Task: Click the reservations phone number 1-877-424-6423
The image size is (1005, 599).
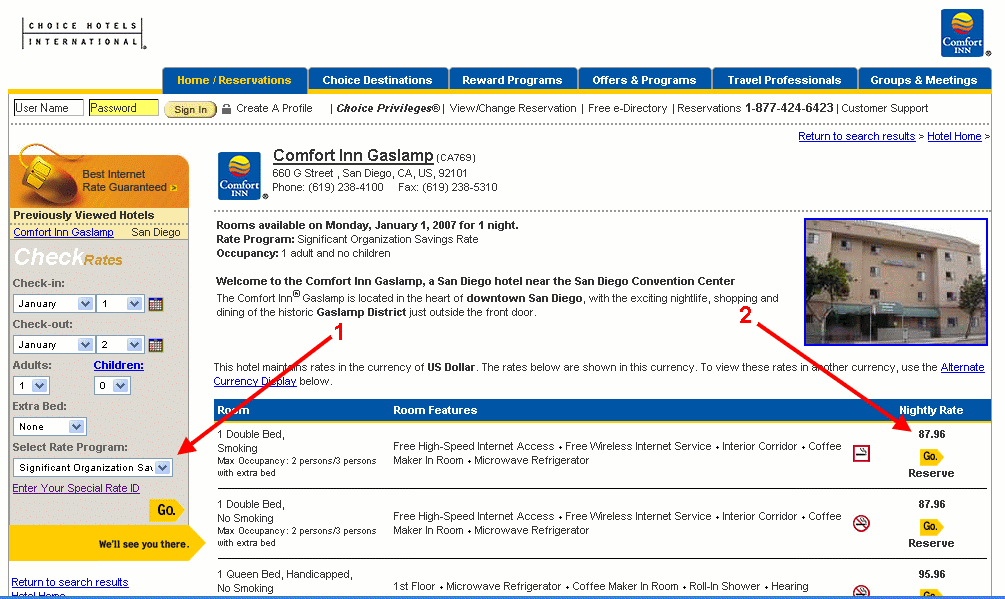Action: [789, 108]
